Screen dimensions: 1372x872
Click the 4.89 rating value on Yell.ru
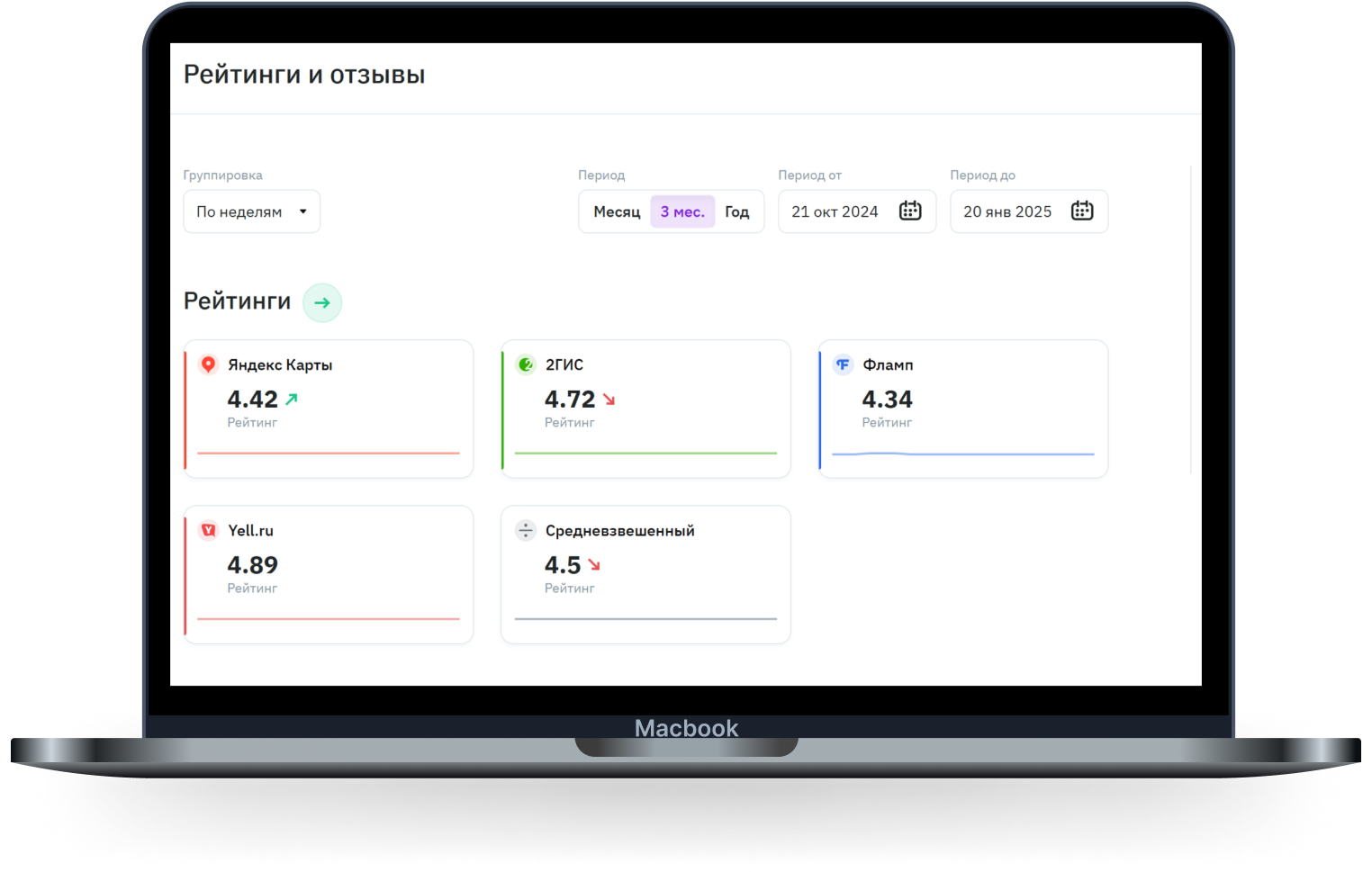[252, 565]
